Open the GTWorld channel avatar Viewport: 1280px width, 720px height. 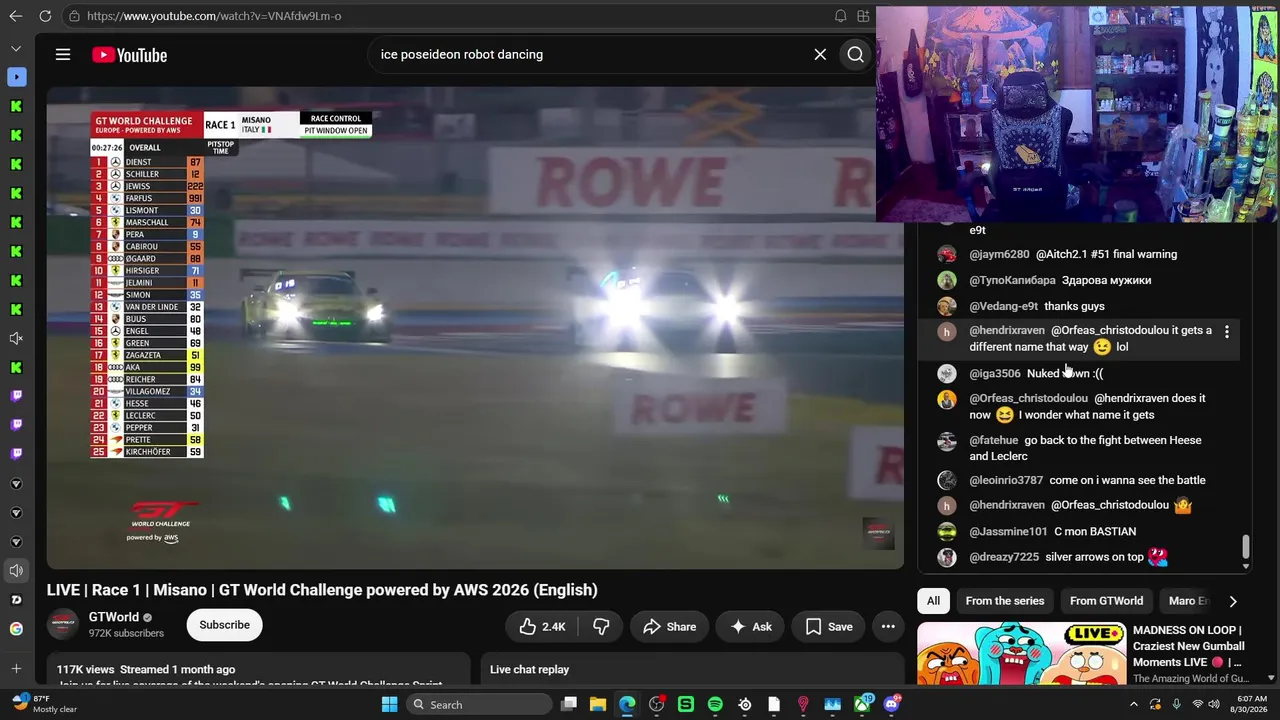(x=63, y=625)
